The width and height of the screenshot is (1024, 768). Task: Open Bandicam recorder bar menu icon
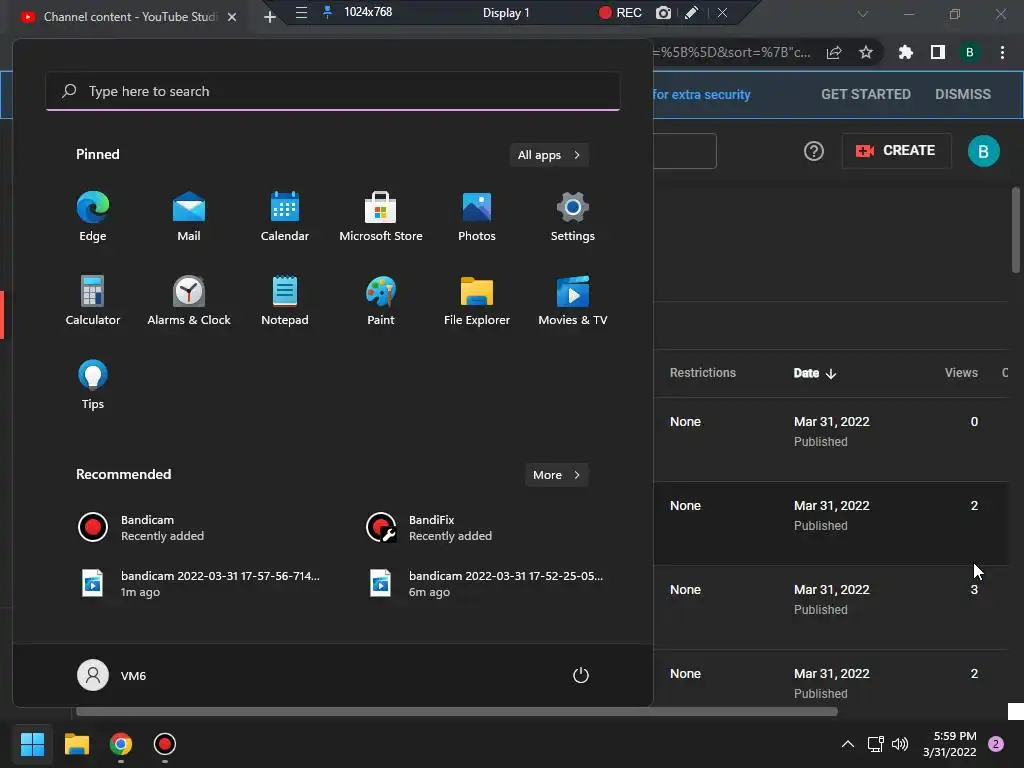[301, 12]
